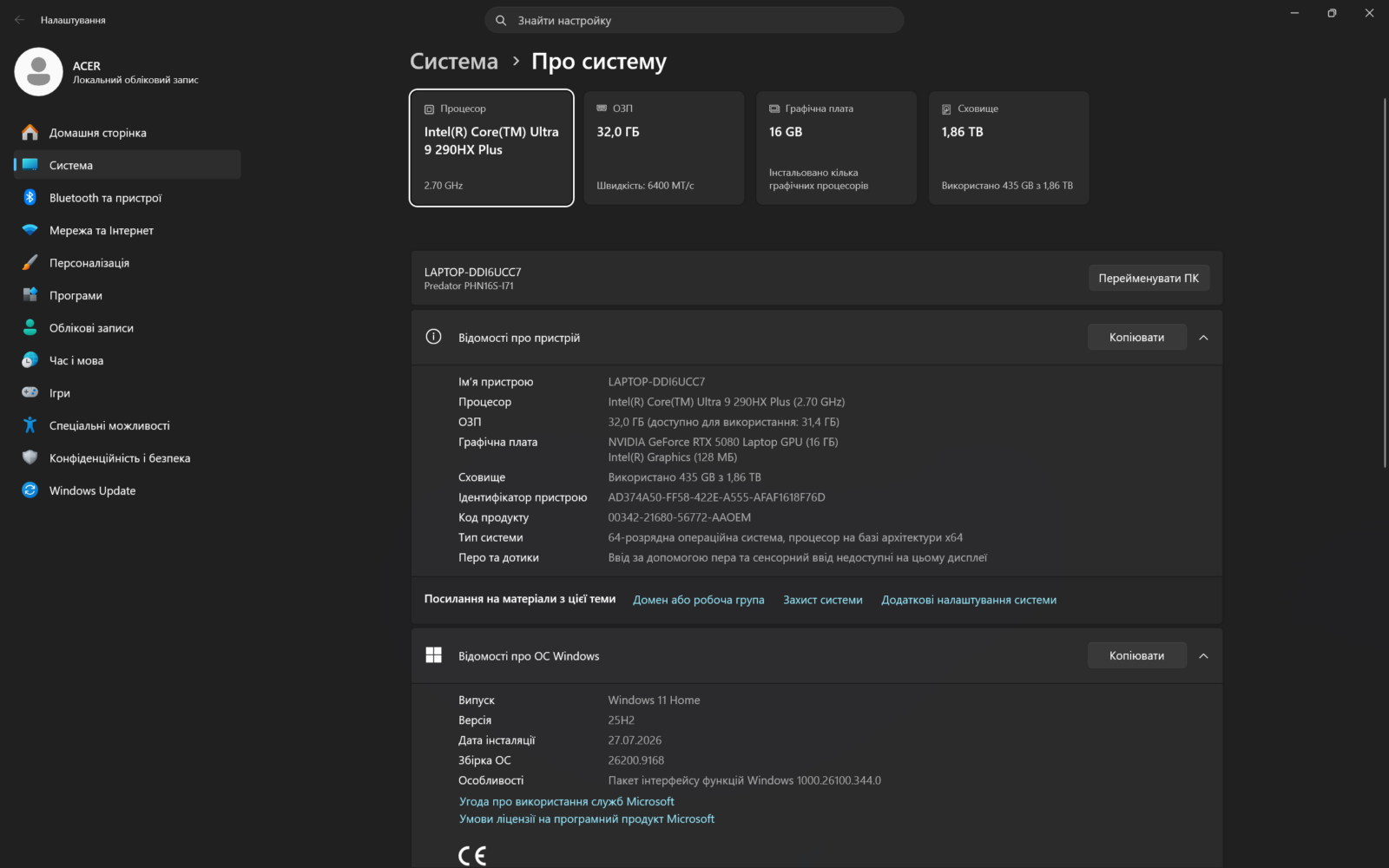Click the back arrow in Settings header

point(20,20)
